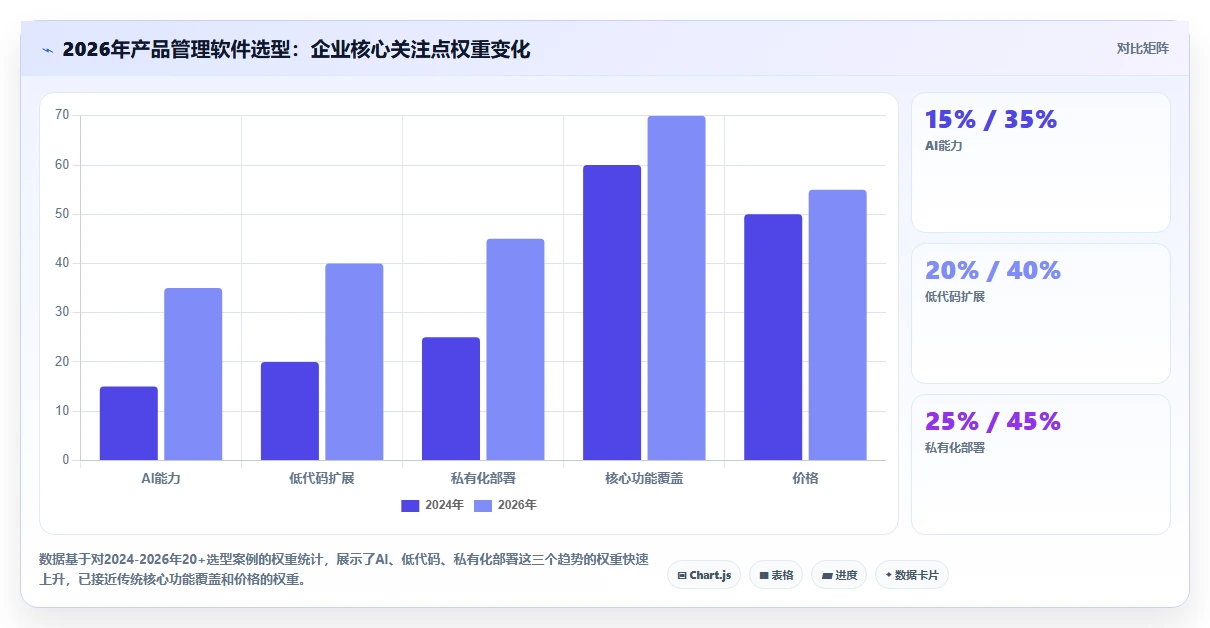The width and height of the screenshot is (1210, 628).
Task: Click the 2024 bar for 私有化部署
Action: (x=451, y=399)
